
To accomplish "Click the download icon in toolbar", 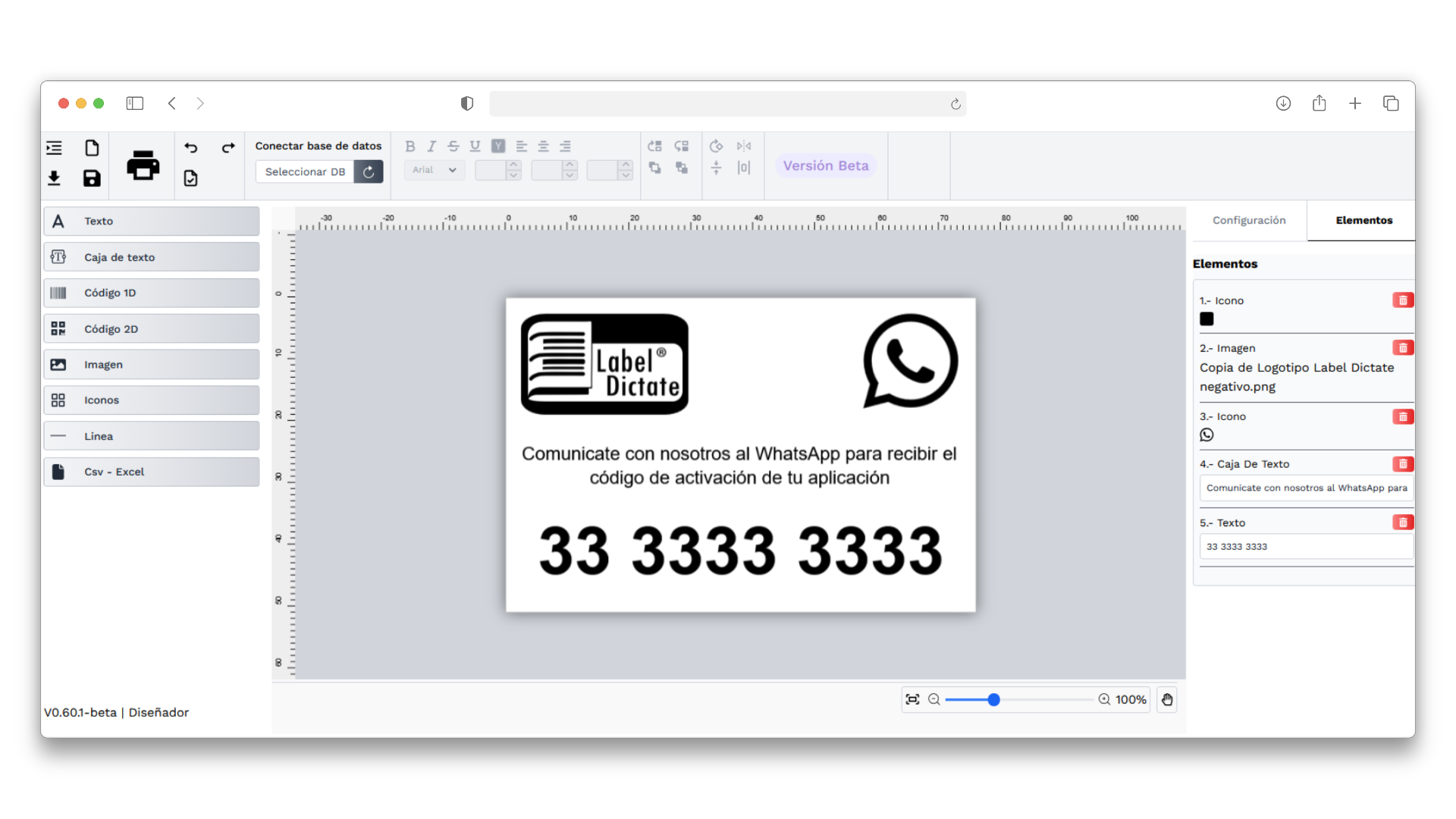I will pos(54,178).
